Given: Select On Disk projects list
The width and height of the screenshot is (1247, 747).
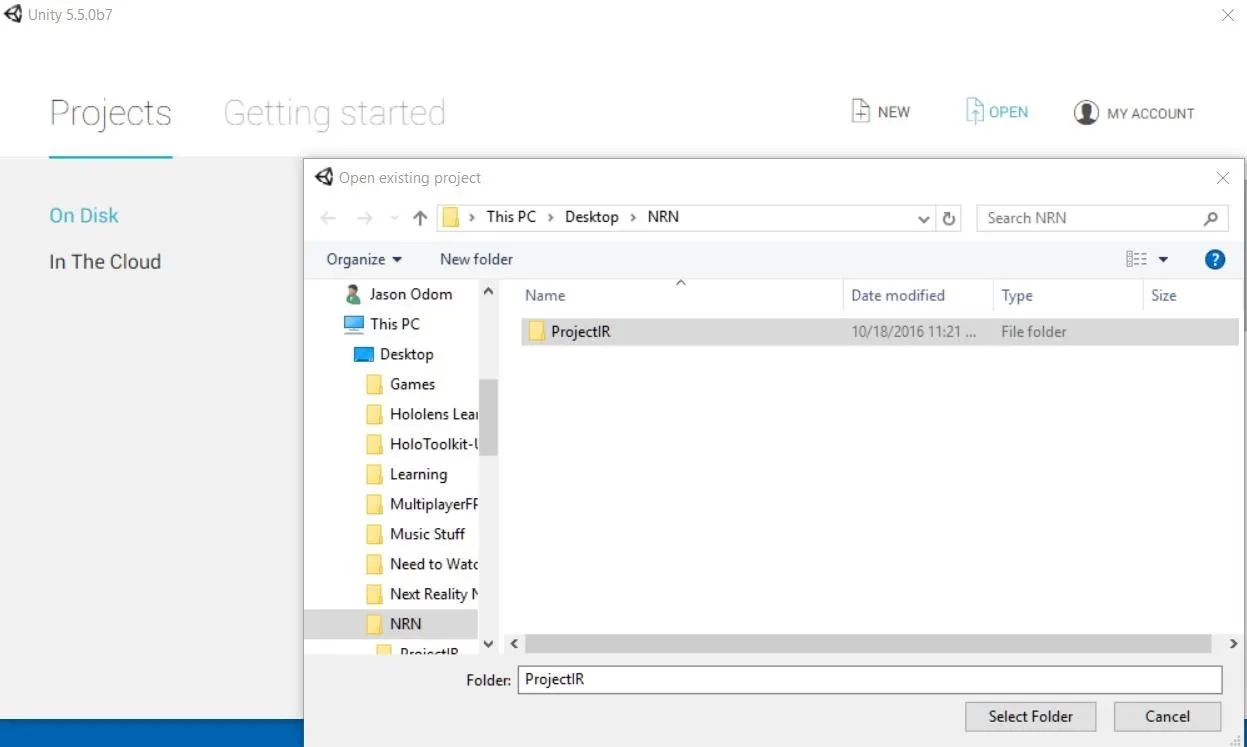Looking at the screenshot, I should coord(84,215).
